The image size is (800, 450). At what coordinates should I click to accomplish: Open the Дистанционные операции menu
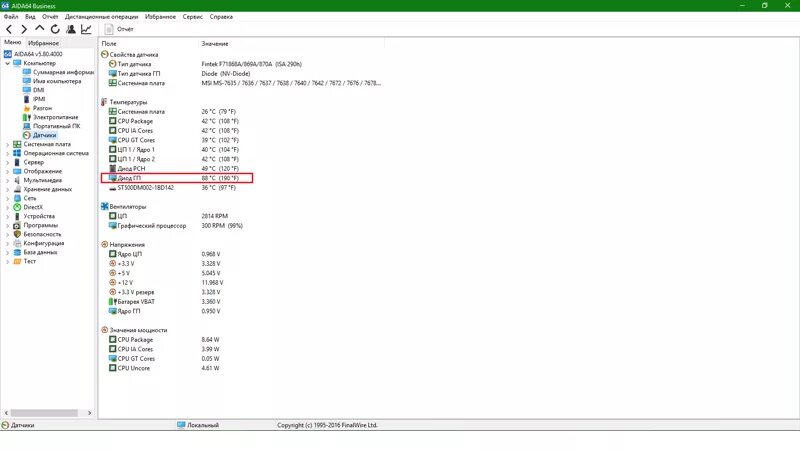102,17
